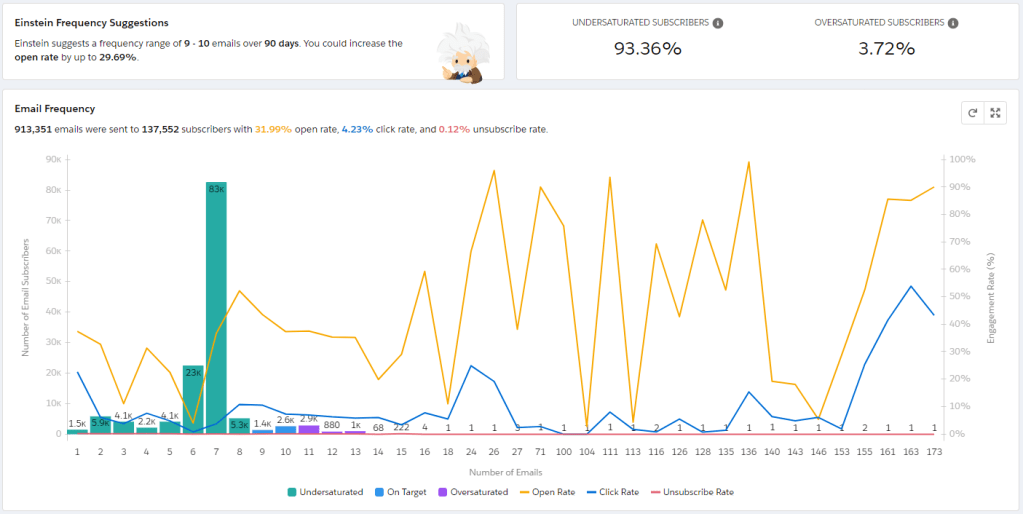
Task: Select the purple 2.9k oversaturated bar
Action: 309,429
